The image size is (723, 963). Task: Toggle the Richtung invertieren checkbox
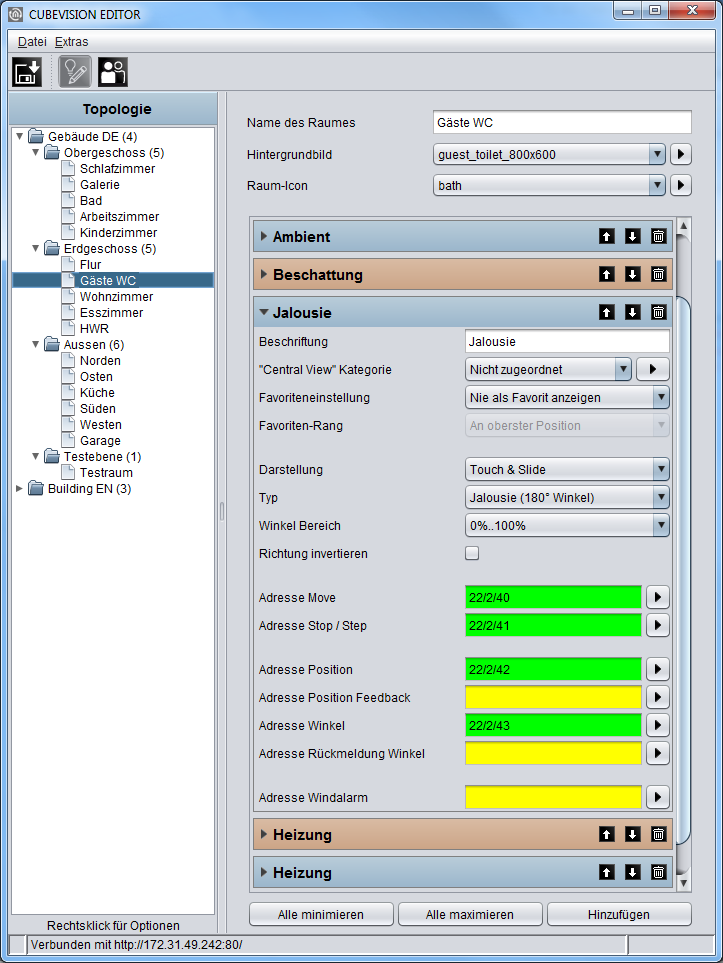[x=472, y=553]
